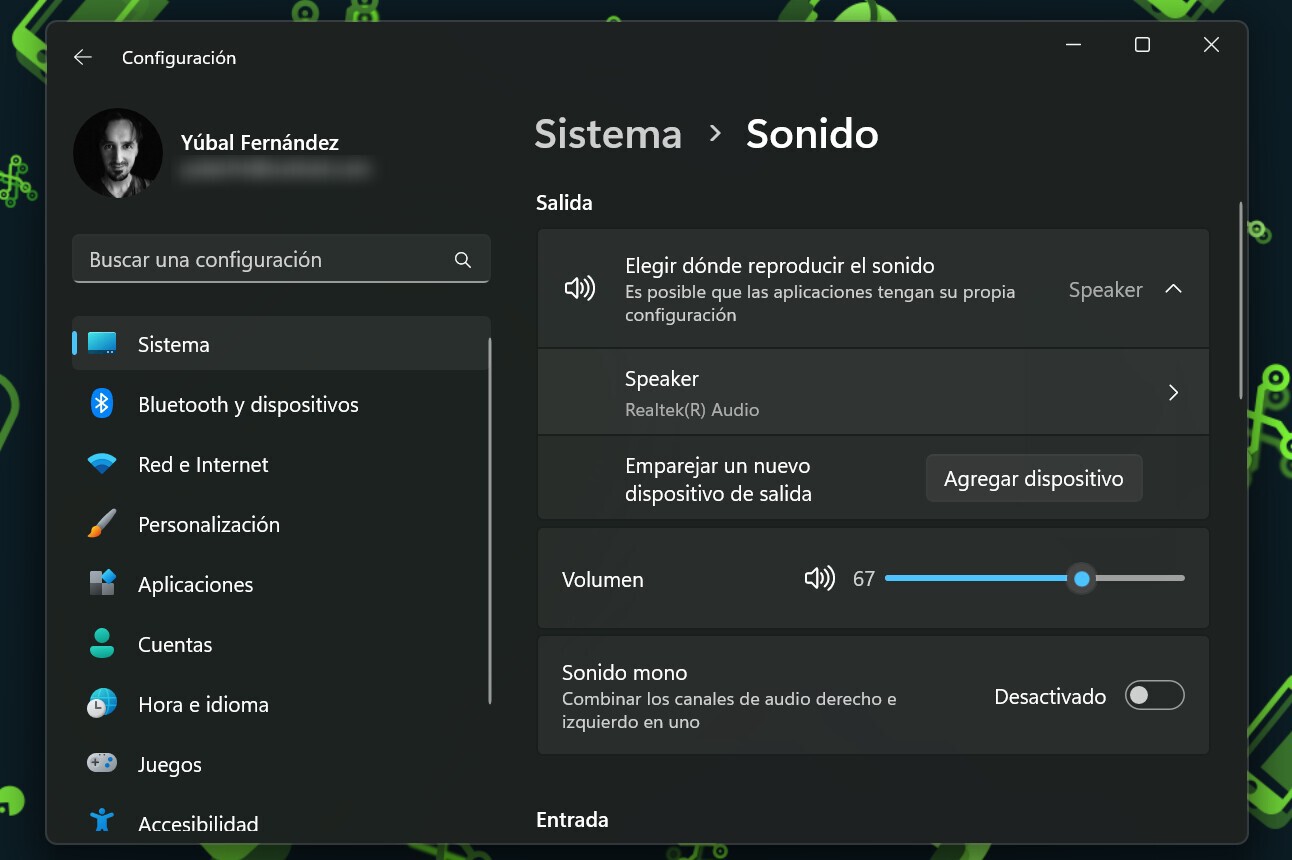1292x860 pixels.
Task: Click the Hora e idioma clock icon
Action: coord(101,704)
